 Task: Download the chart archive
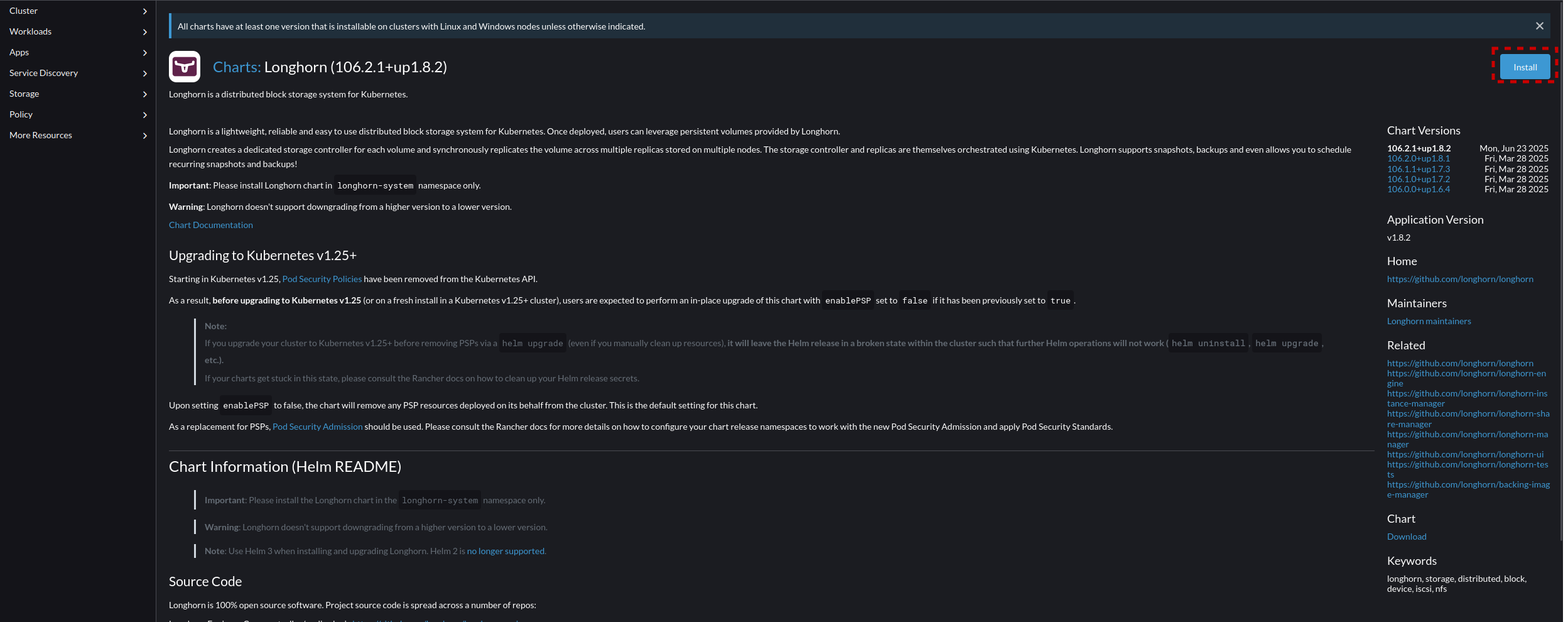(x=1407, y=537)
